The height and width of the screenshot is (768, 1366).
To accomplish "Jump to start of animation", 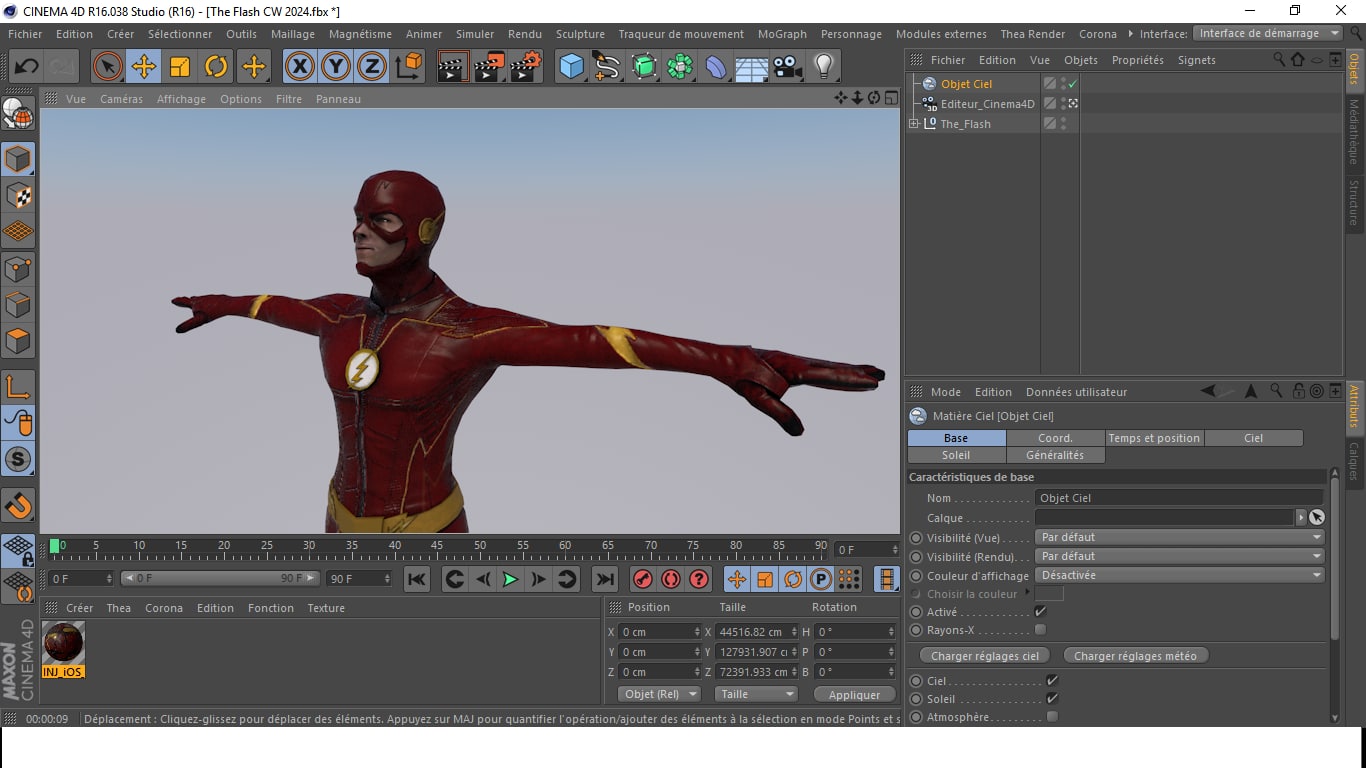I will 417,579.
